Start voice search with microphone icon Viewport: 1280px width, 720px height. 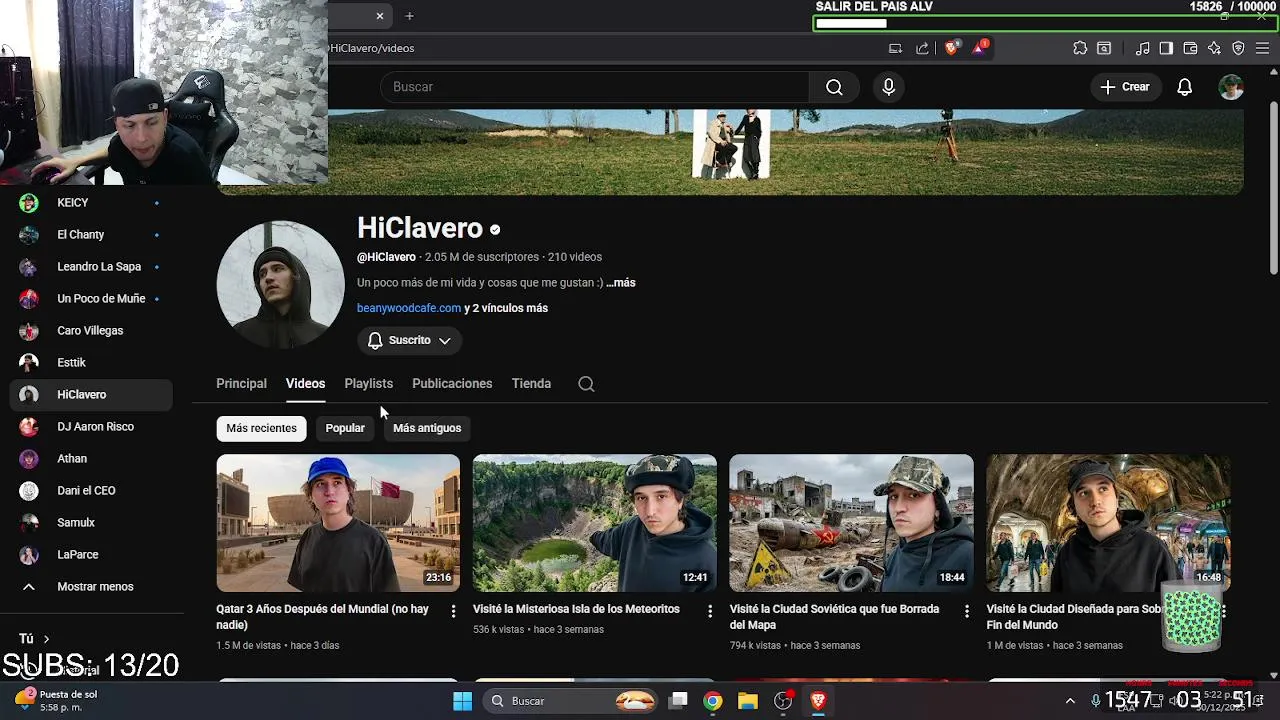888,87
